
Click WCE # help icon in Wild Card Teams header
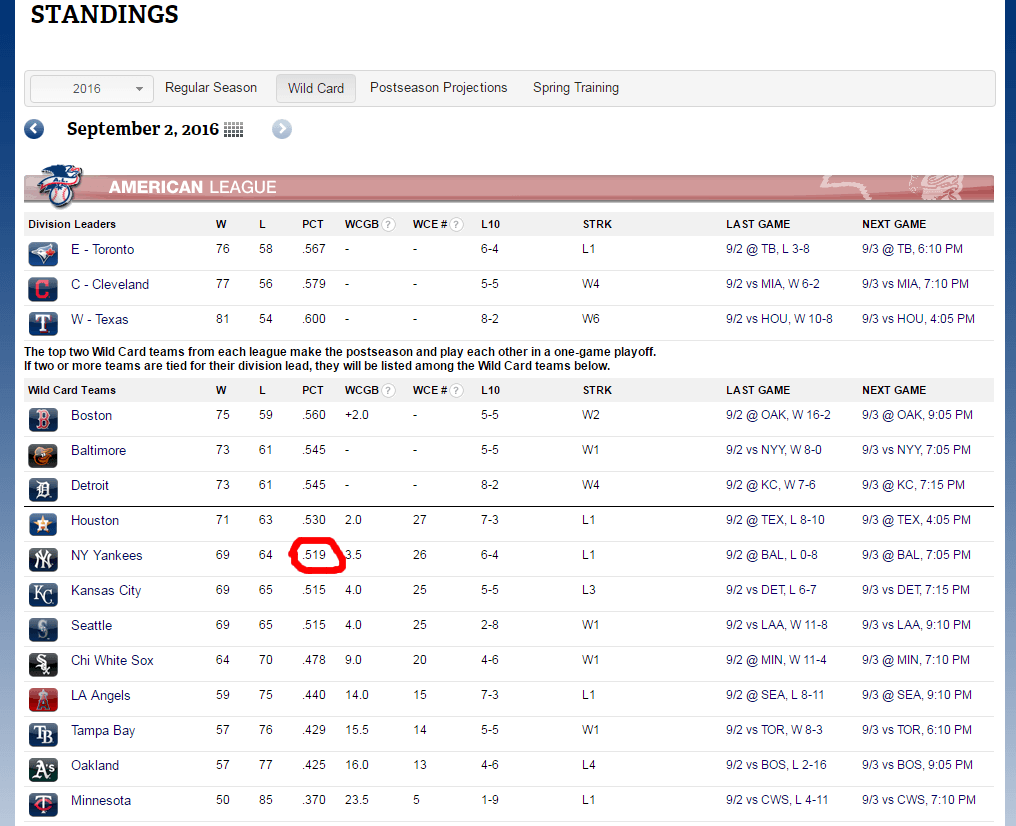[456, 391]
